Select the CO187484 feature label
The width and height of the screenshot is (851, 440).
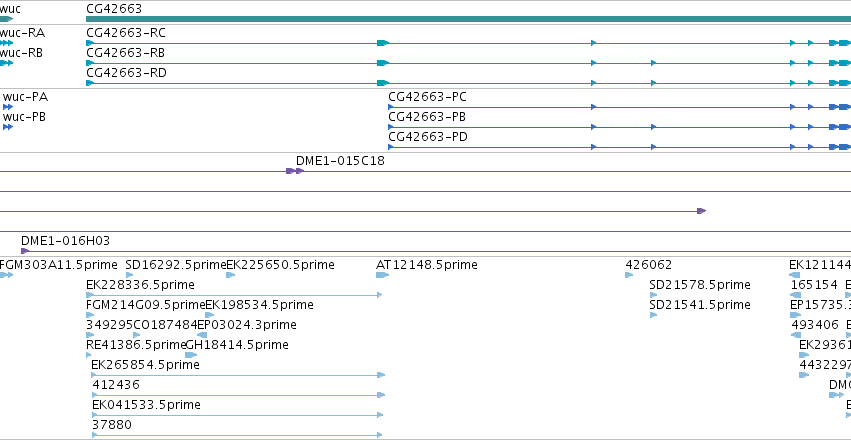(165, 325)
